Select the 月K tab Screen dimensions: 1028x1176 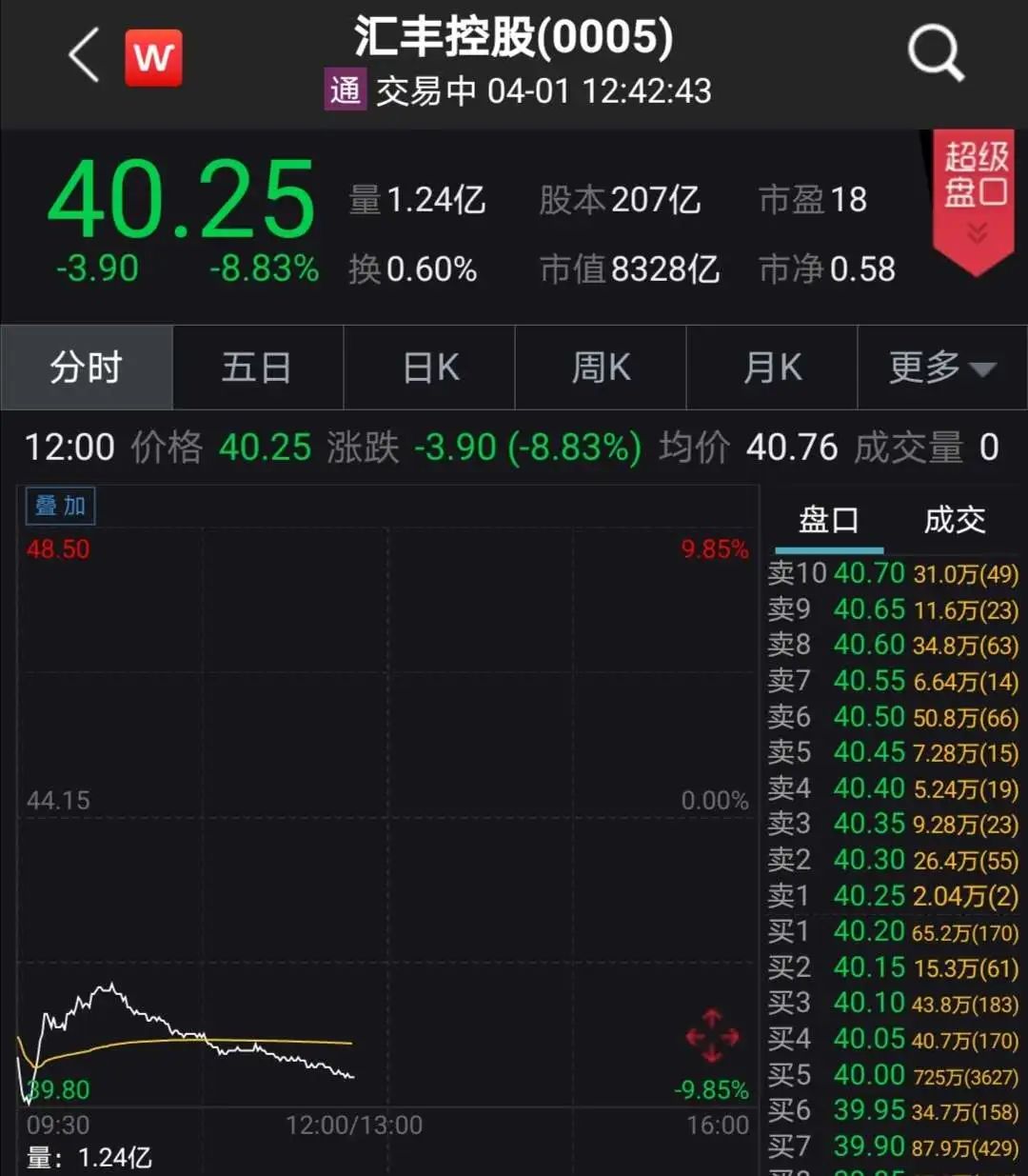click(x=771, y=369)
